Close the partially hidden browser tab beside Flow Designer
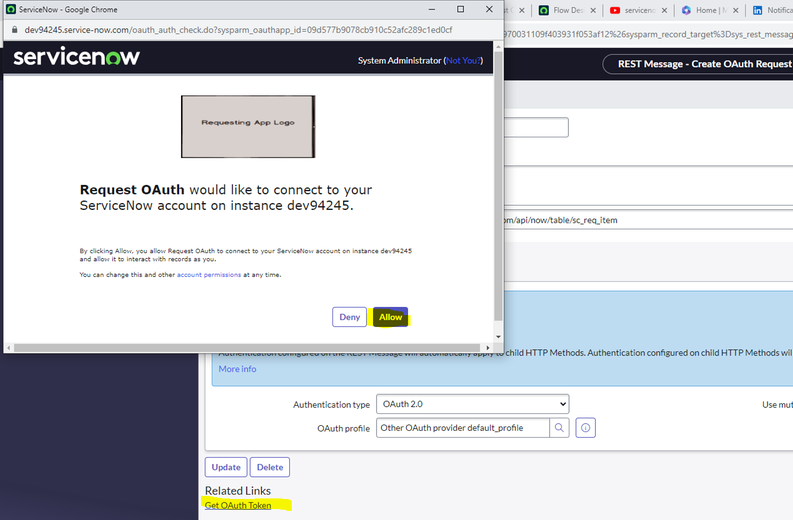Screen dimensions: 793x520 pyautogui.click(x=522, y=10)
